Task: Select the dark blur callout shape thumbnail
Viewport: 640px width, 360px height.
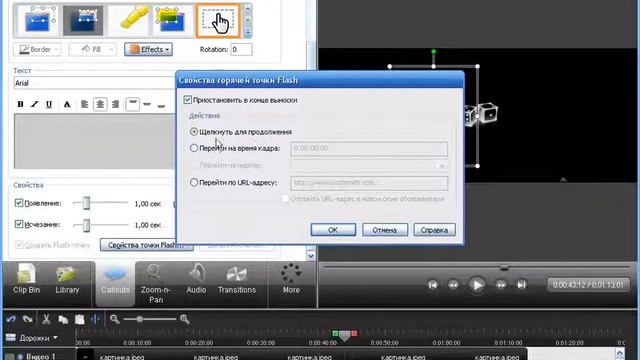Action: [83, 20]
